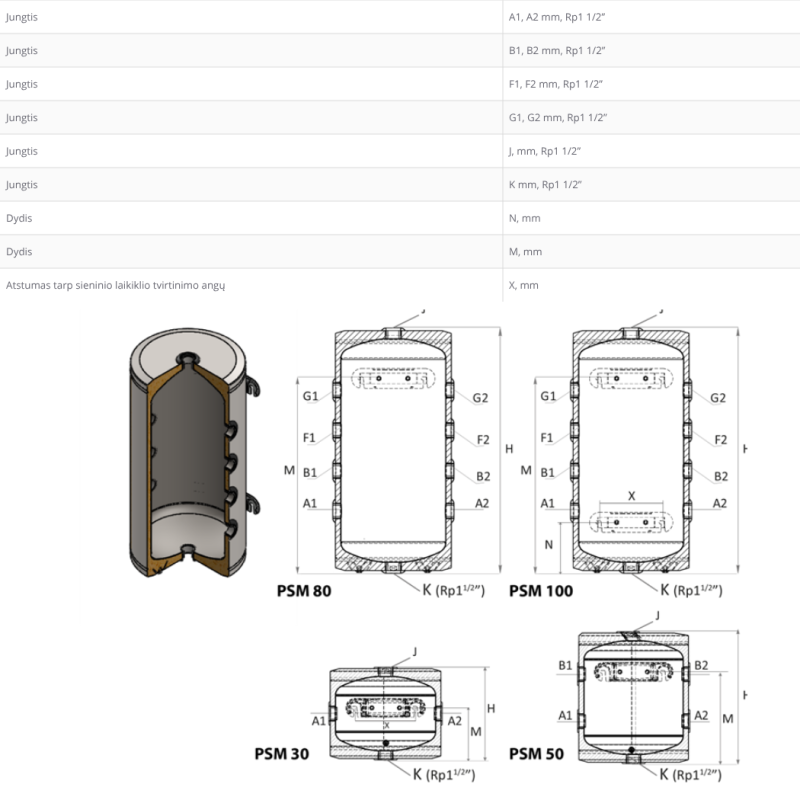Click "Jungtis" in the A1, A2 row
Image resolution: width=800 pixels, height=800 pixels.
[21, 17]
